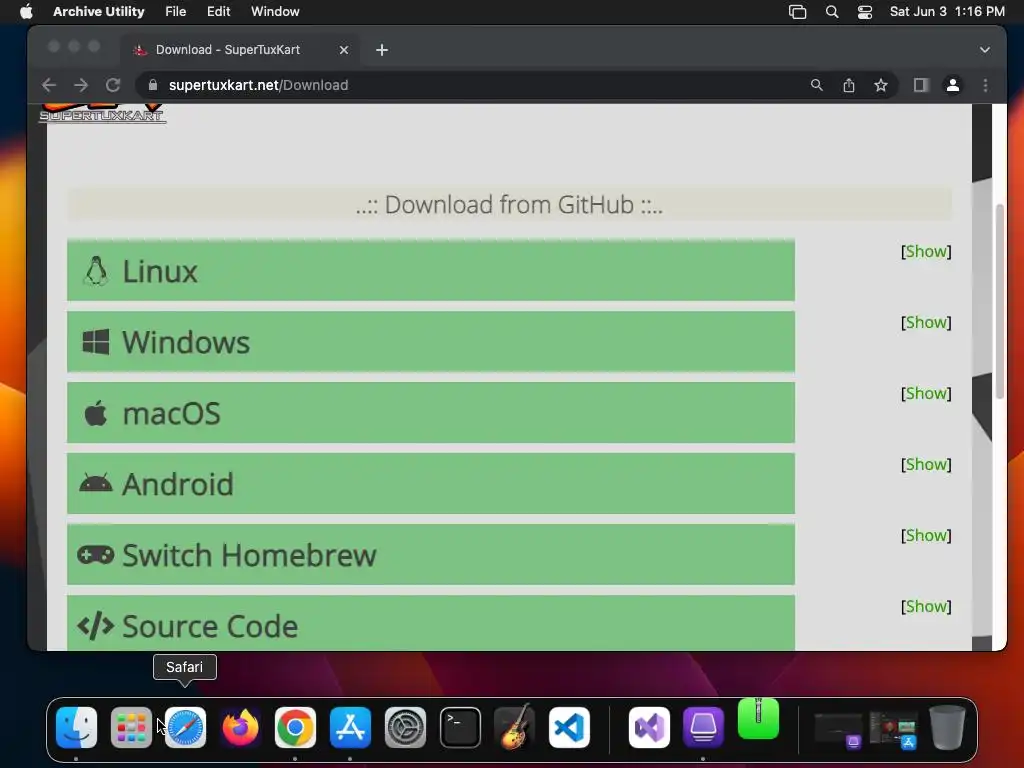The height and width of the screenshot is (768, 1024).
Task: Click the share icon in address bar
Action: pyautogui.click(x=849, y=85)
